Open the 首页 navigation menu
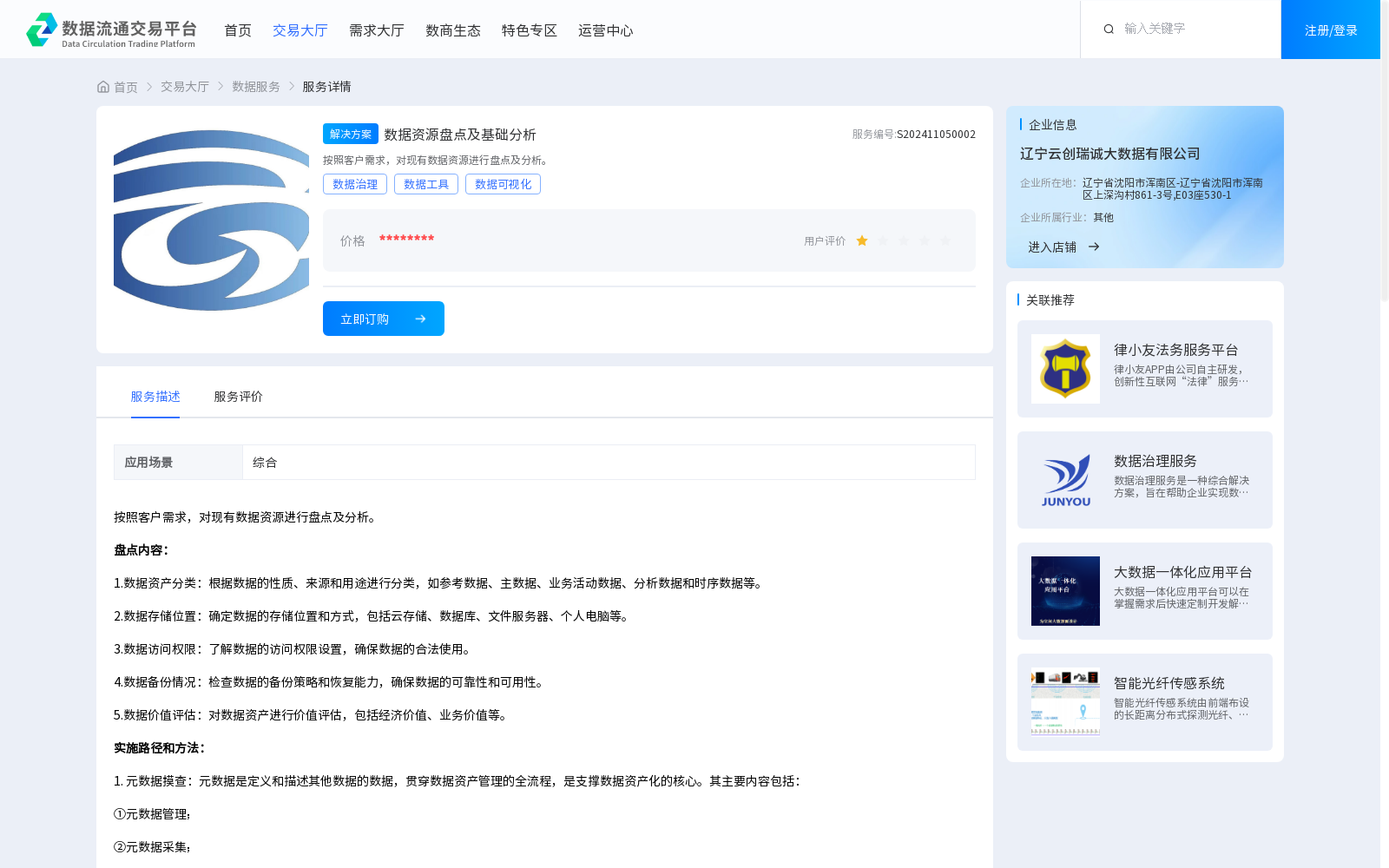Image resolution: width=1389 pixels, height=868 pixels. point(238,30)
